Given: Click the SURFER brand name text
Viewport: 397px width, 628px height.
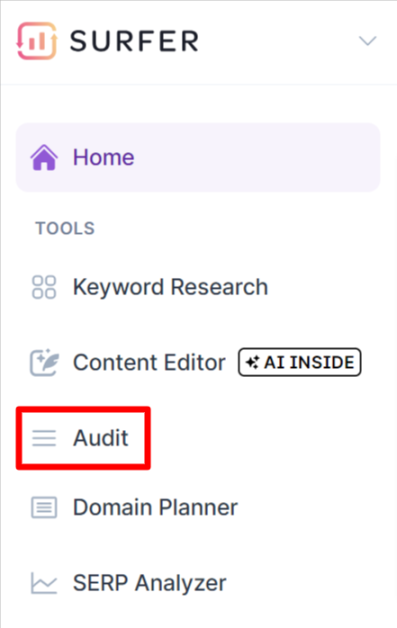Looking at the screenshot, I should (135, 41).
